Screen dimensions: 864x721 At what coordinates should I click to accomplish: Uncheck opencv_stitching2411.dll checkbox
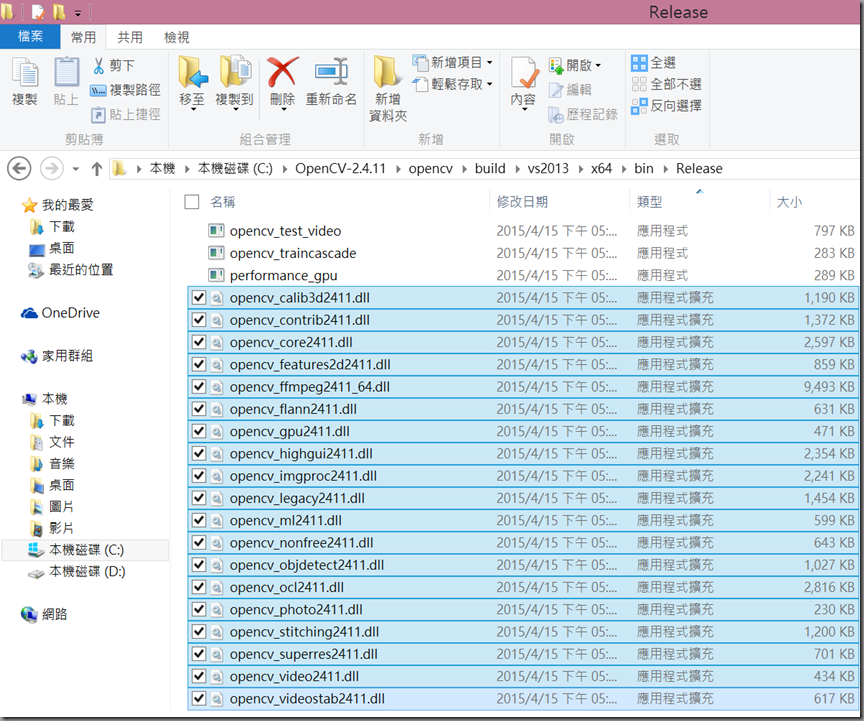point(198,632)
